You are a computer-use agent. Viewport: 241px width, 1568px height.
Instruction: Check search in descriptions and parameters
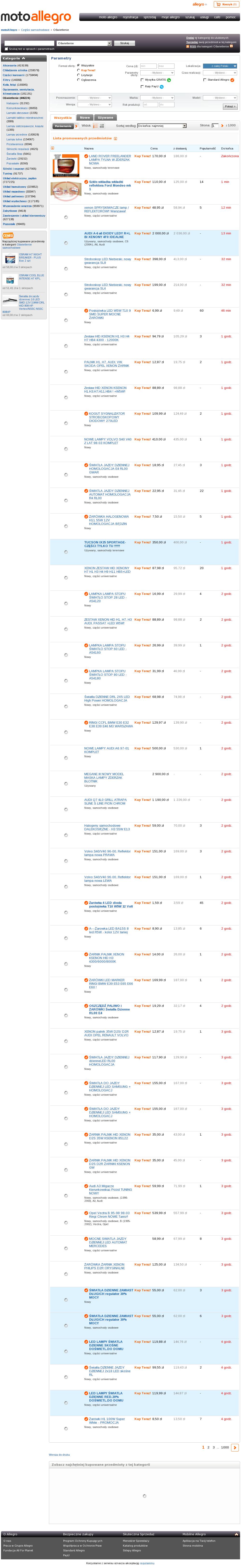point(6,49)
